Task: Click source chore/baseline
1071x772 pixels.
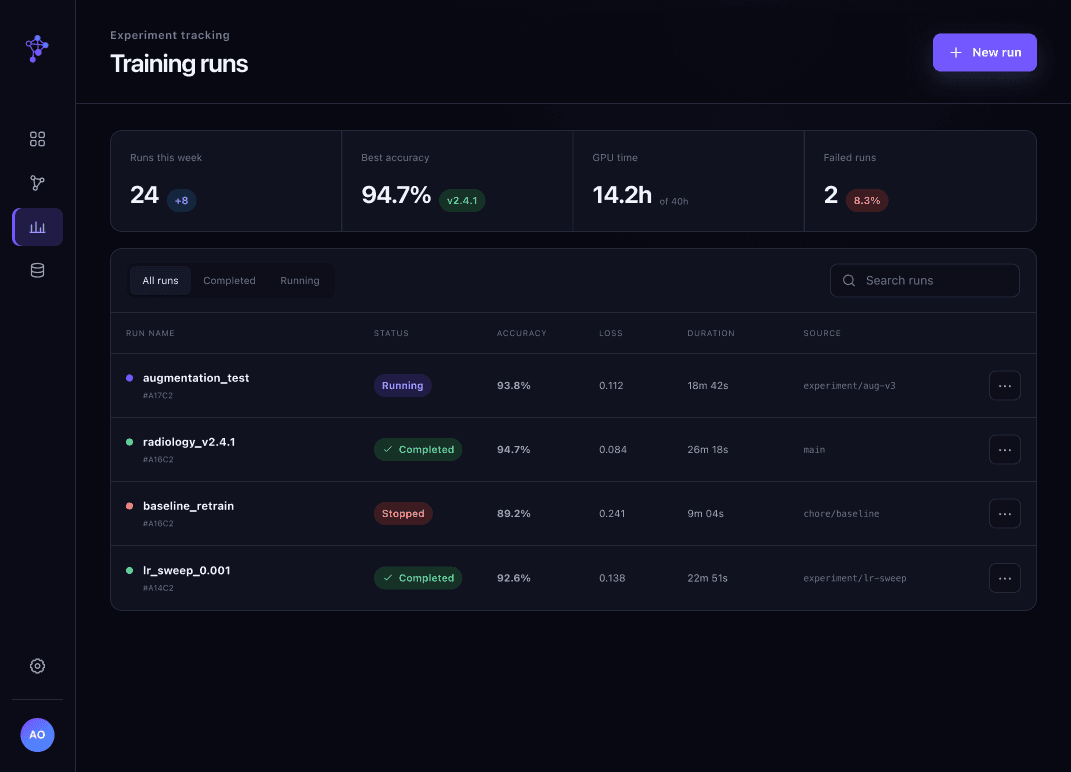Action: (841, 514)
